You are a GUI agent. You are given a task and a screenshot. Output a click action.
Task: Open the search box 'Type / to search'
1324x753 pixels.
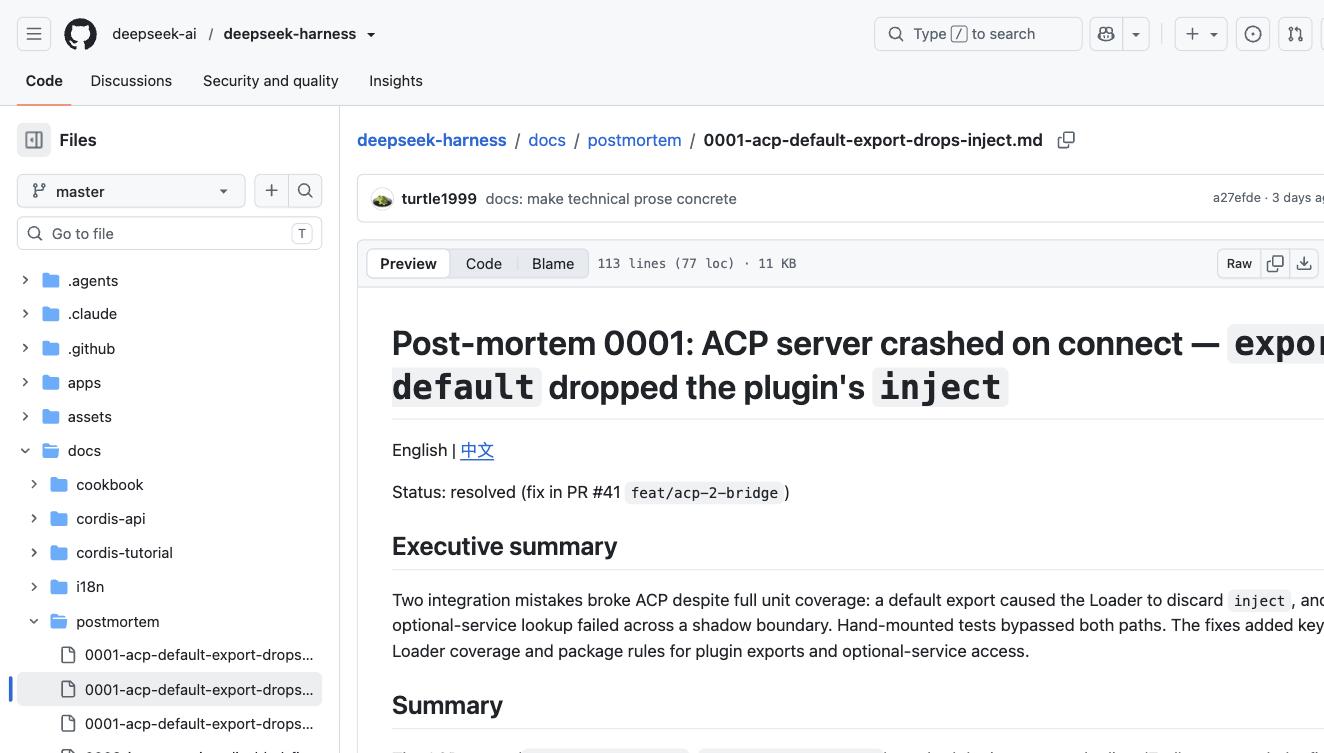978,34
